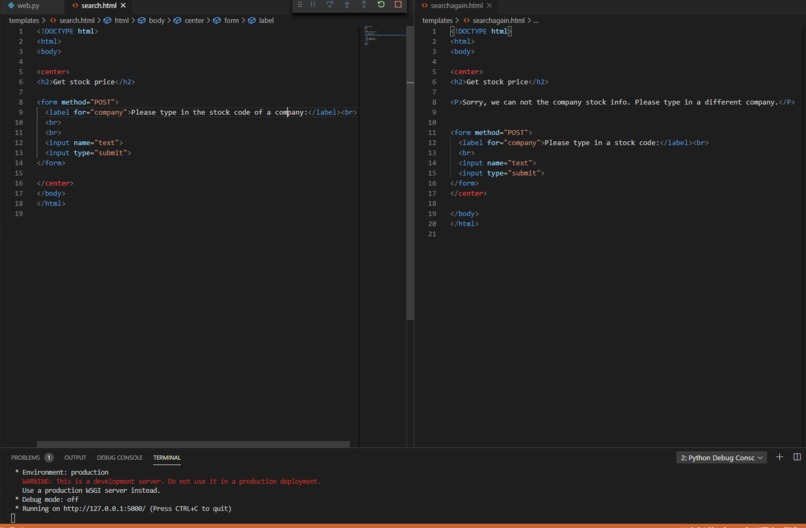Click the red WARNING line in terminal
This screenshot has height=528, width=806.
coord(171,481)
